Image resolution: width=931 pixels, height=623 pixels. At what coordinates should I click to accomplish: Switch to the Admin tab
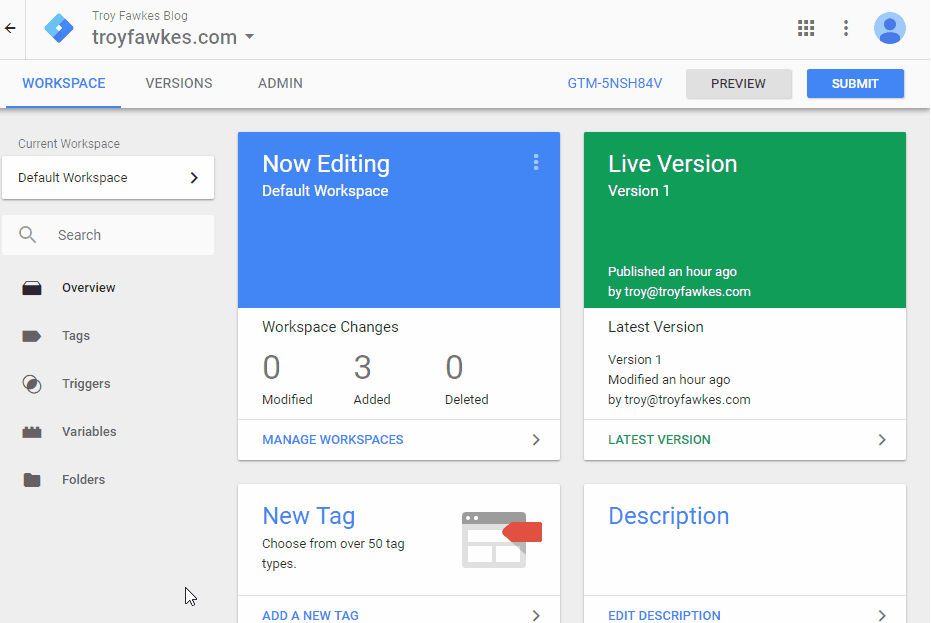[280, 84]
